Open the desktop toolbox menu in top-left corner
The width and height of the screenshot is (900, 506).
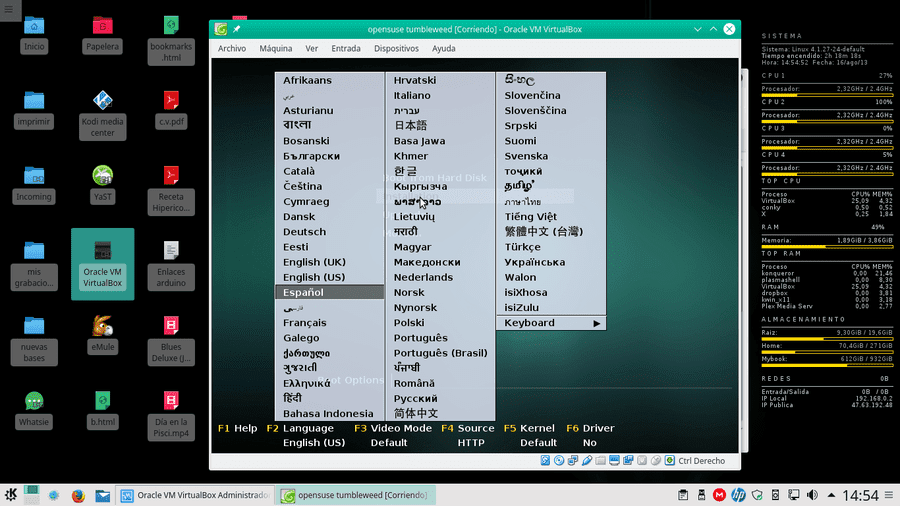9,9
